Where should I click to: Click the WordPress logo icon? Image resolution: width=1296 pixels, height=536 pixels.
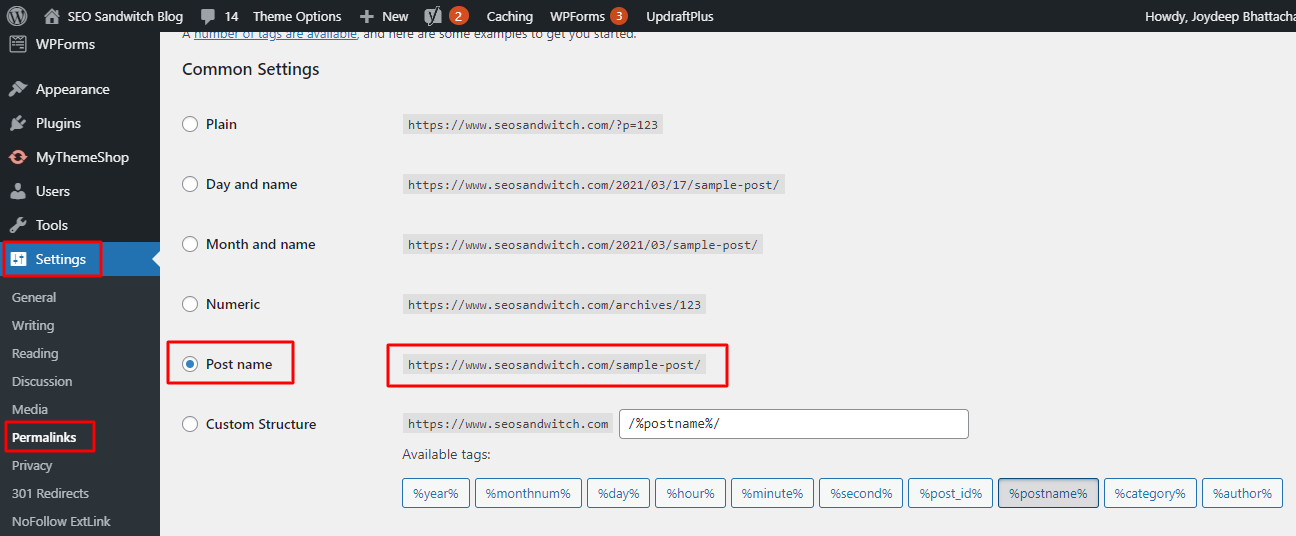19,16
